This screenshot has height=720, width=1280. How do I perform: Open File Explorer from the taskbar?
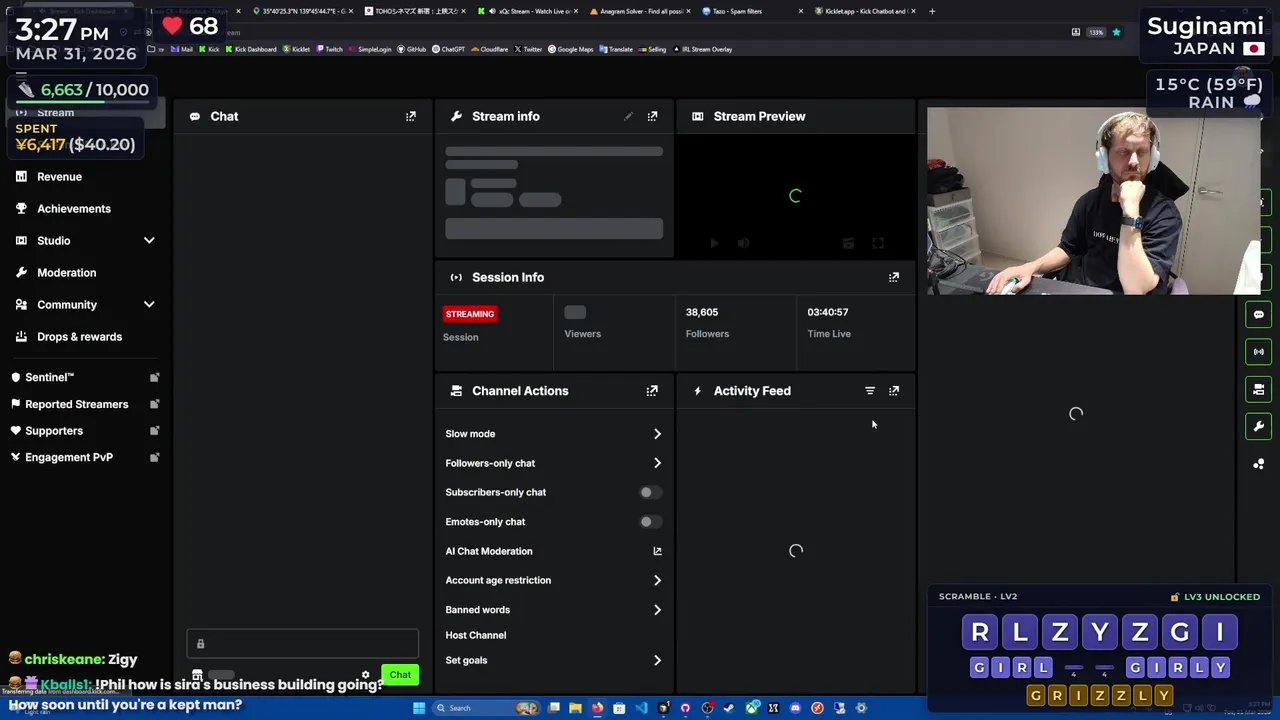[575, 708]
